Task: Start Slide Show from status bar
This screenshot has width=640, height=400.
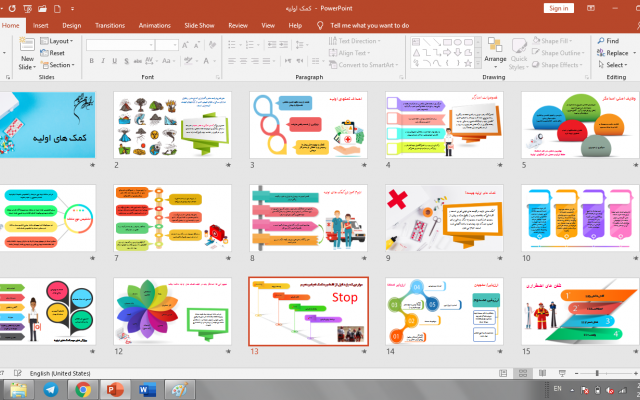Action: pyautogui.click(x=562, y=373)
